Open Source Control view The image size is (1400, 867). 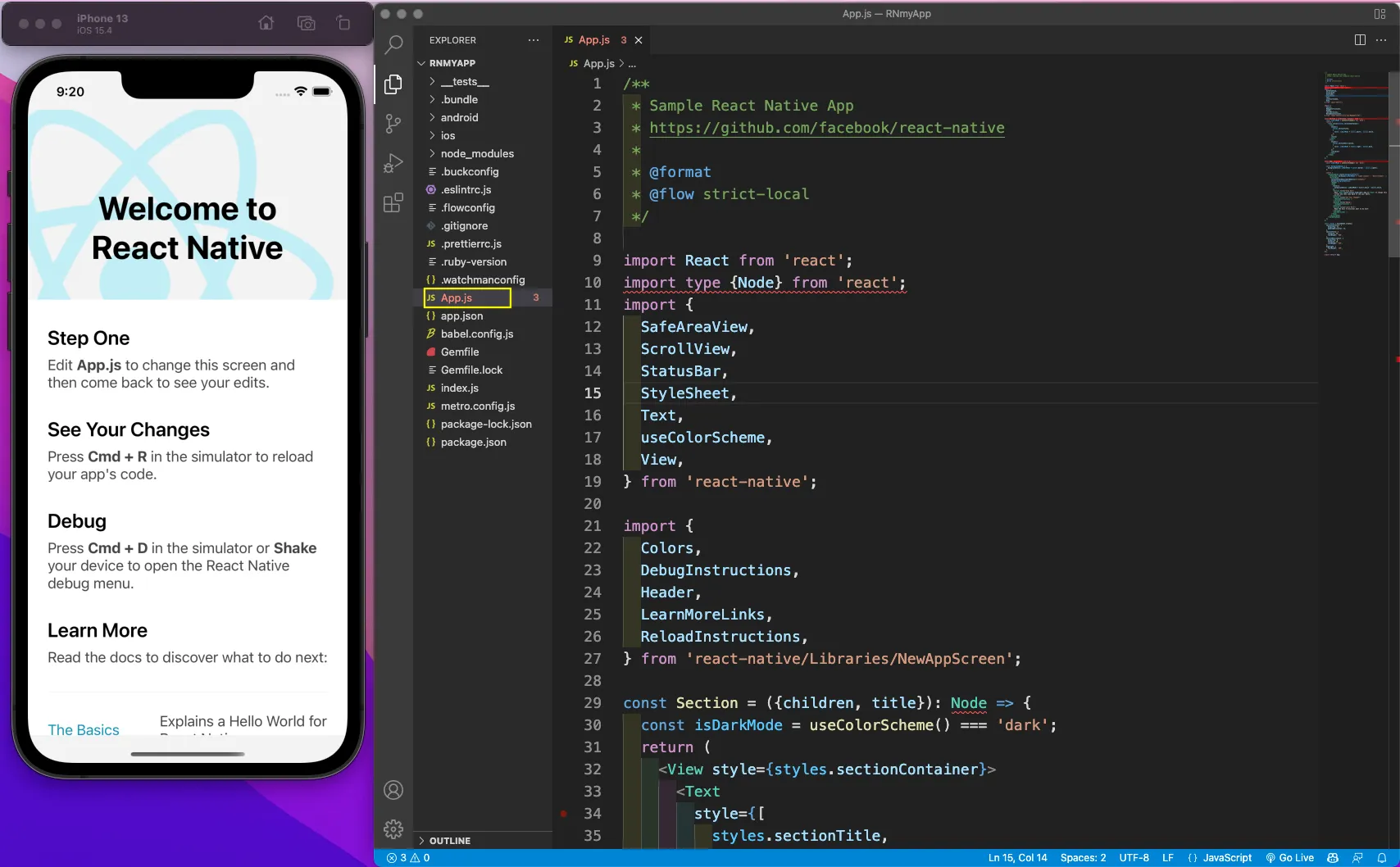393,124
